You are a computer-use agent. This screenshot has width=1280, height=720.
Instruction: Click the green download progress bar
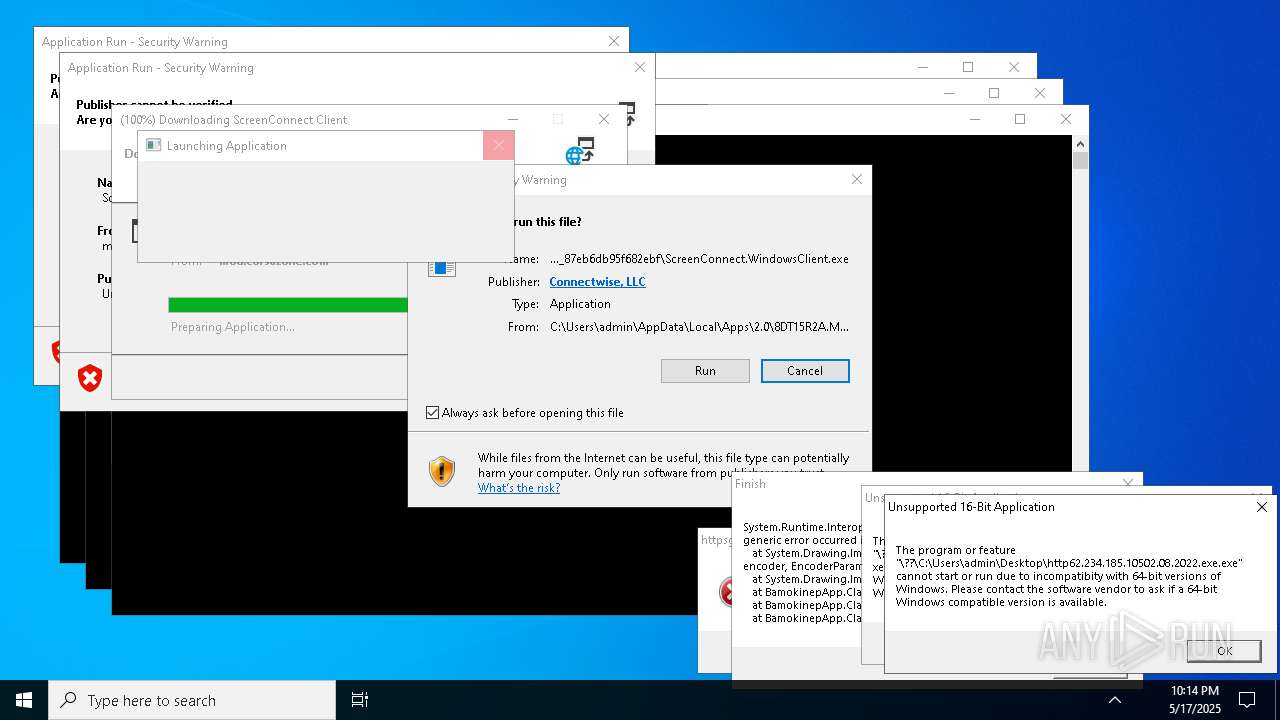point(288,305)
